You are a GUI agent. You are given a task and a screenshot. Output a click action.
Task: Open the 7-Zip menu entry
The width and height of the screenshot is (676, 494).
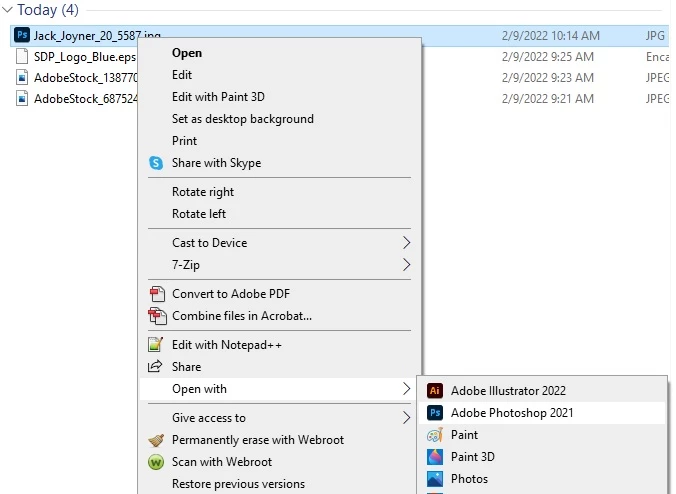pos(280,265)
